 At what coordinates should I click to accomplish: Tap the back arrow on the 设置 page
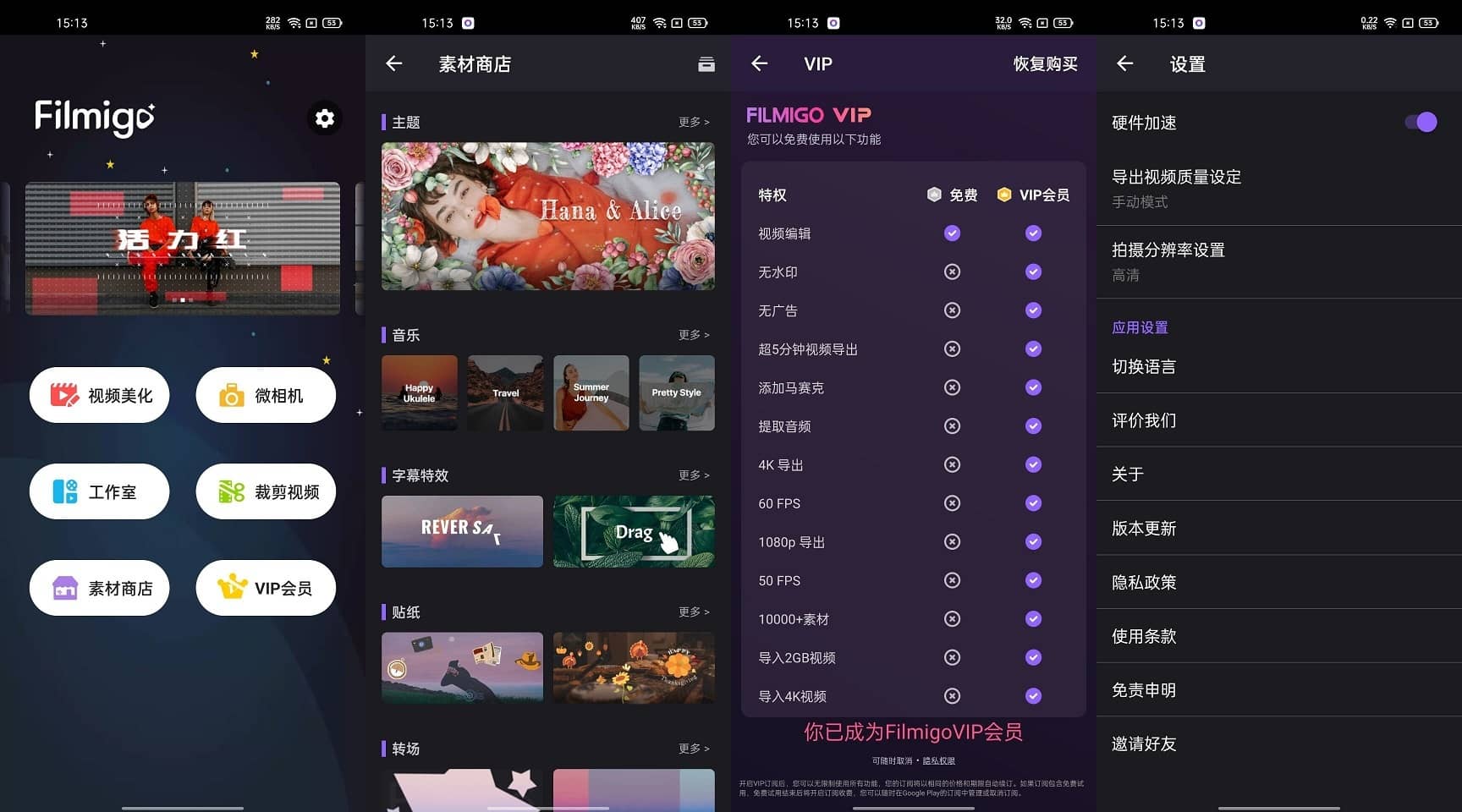coord(1124,63)
